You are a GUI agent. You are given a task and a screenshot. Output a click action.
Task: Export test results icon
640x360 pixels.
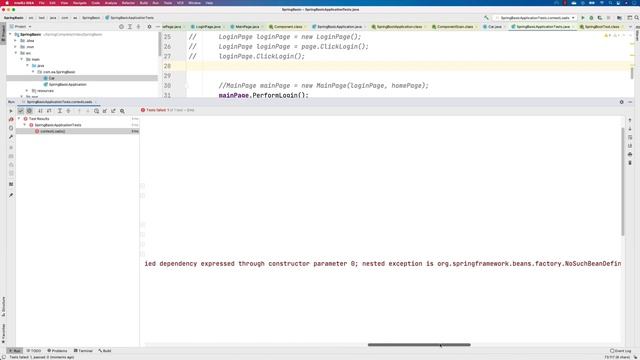[113, 111]
